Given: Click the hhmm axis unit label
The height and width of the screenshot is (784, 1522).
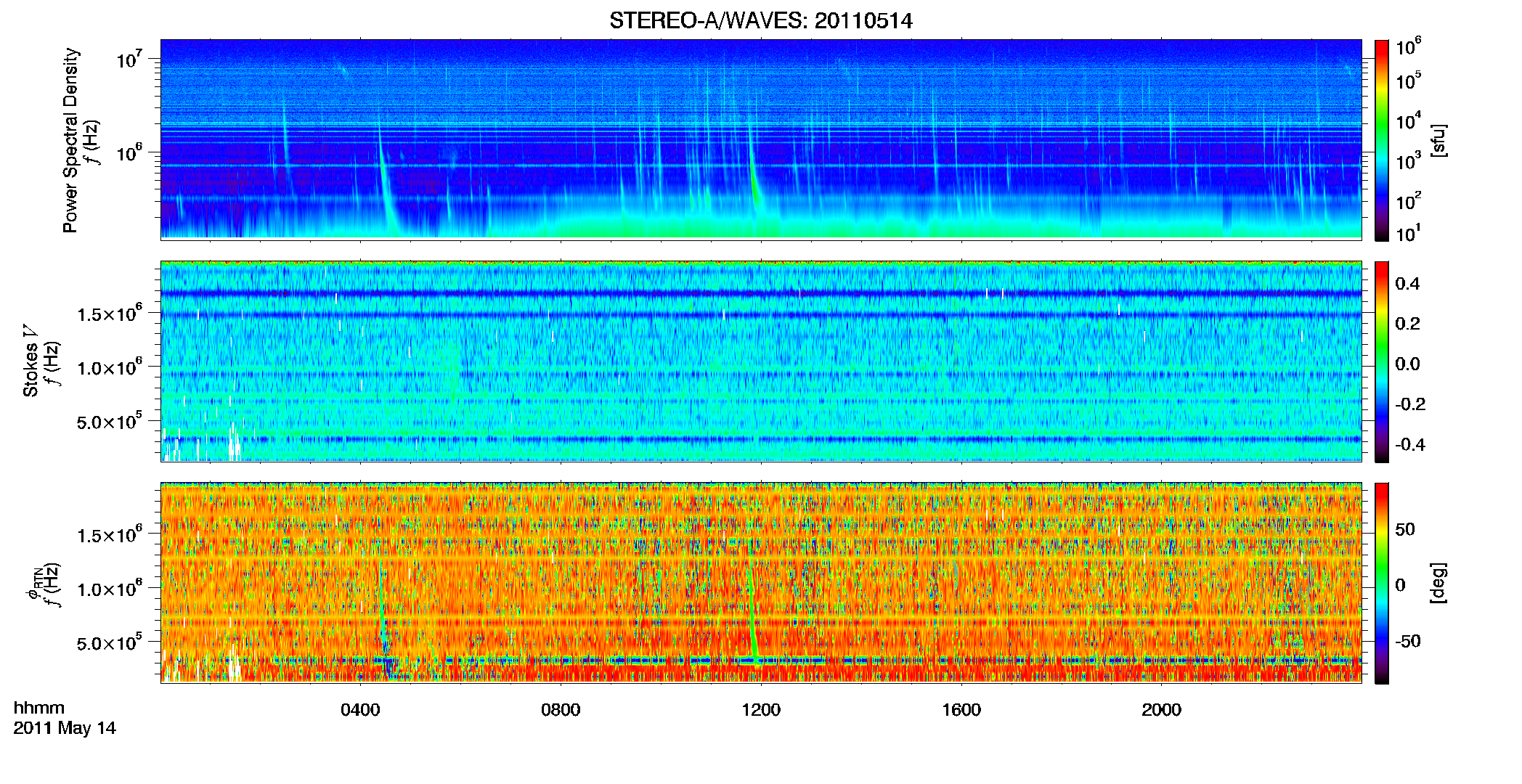Looking at the screenshot, I should 39,708.
